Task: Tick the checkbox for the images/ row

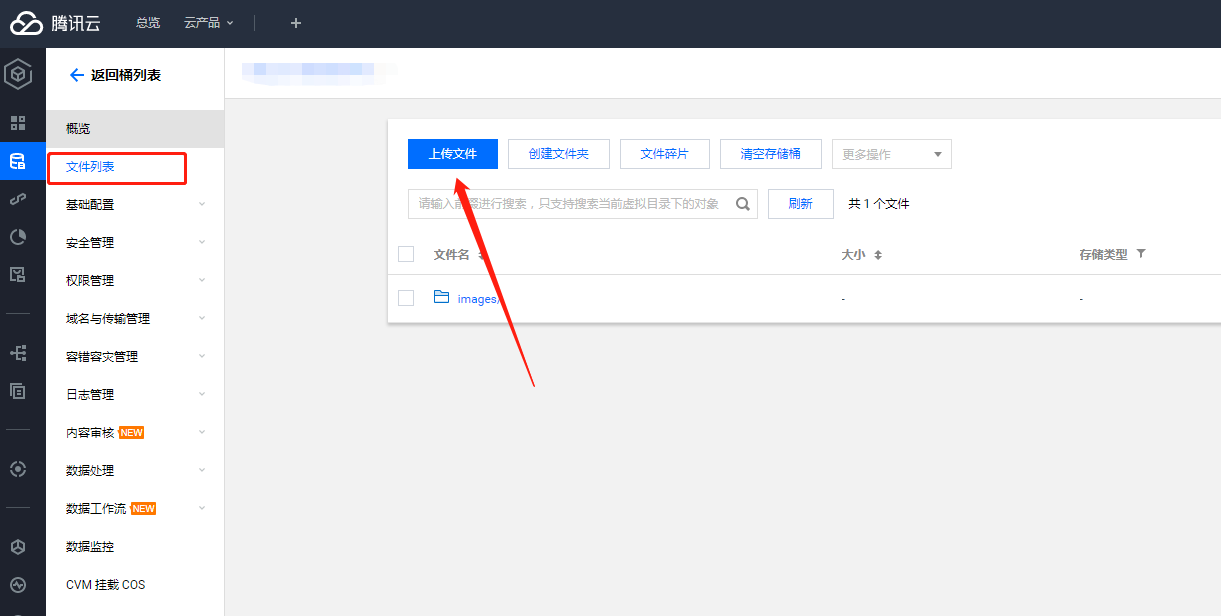Action: pyautogui.click(x=406, y=298)
